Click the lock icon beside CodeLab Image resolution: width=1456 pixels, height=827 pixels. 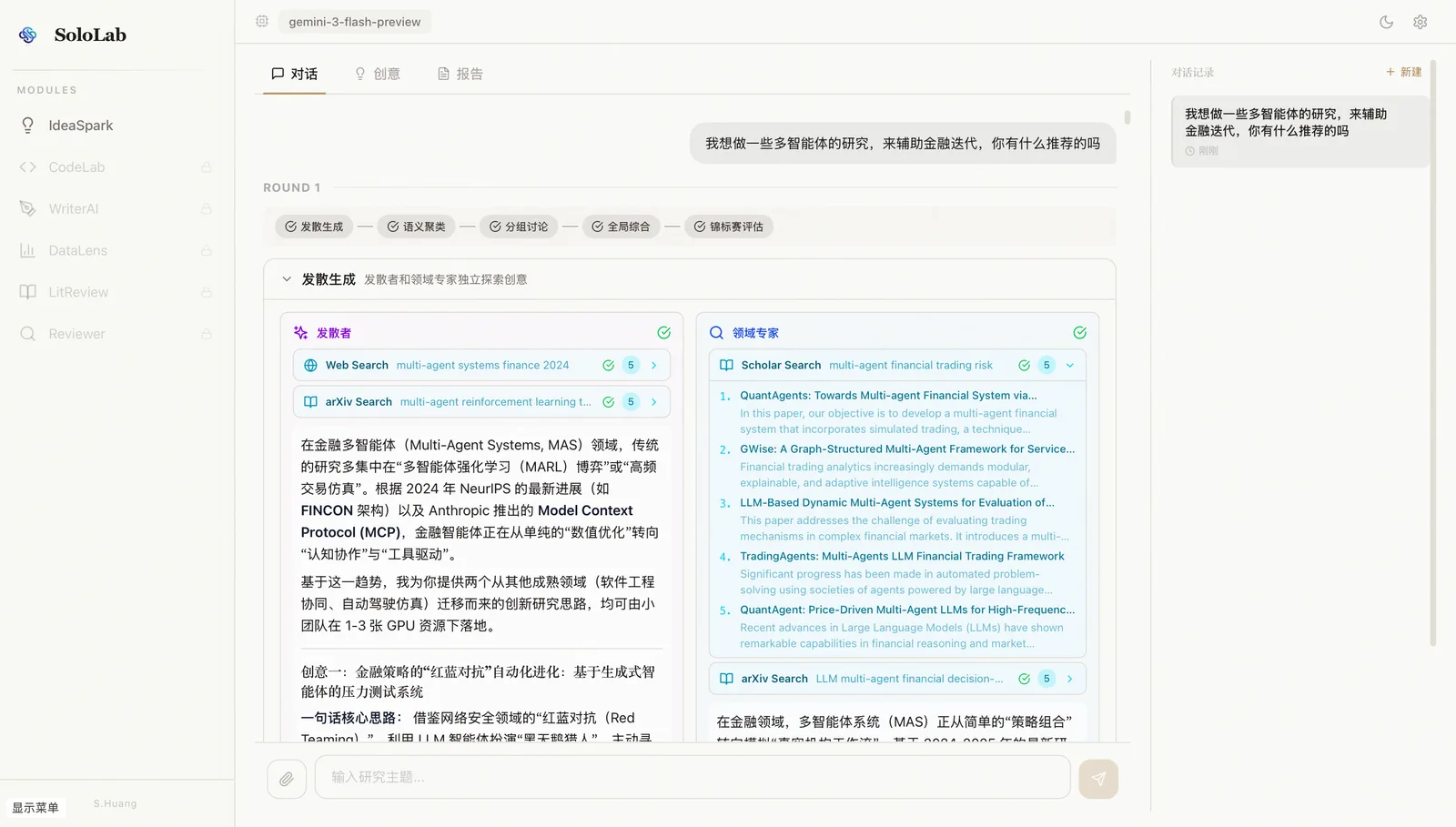point(207,167)
